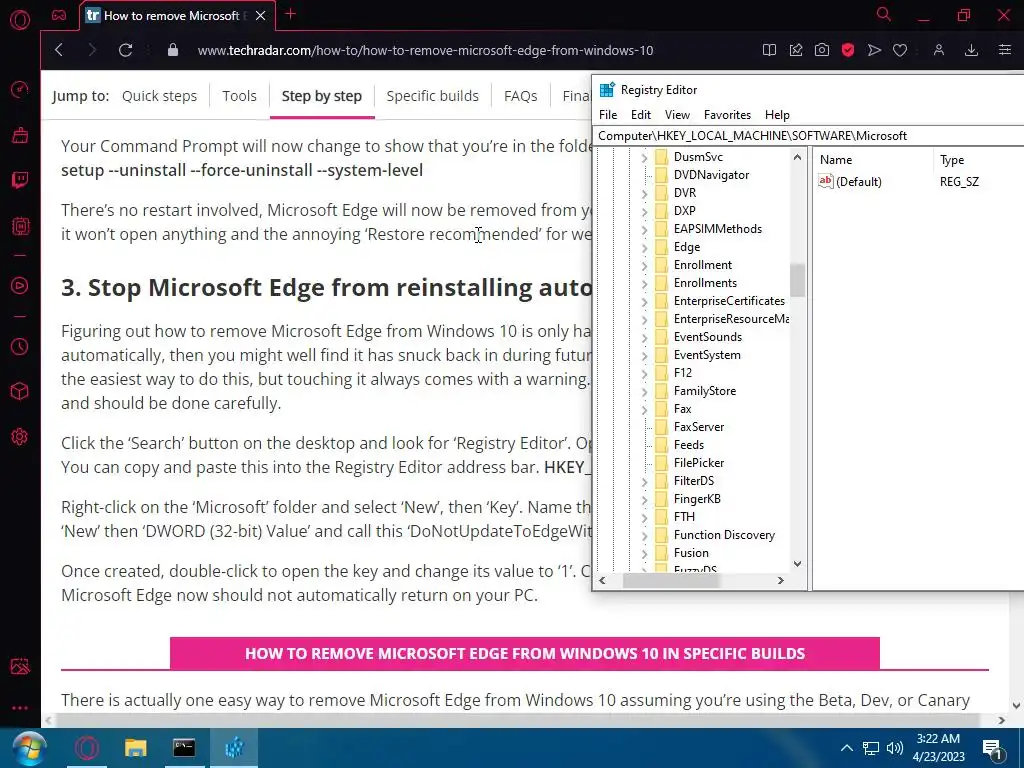This screenshot has width=1024, height=768.
Task: Jump to the FAQs section
Action: (520, 96)
